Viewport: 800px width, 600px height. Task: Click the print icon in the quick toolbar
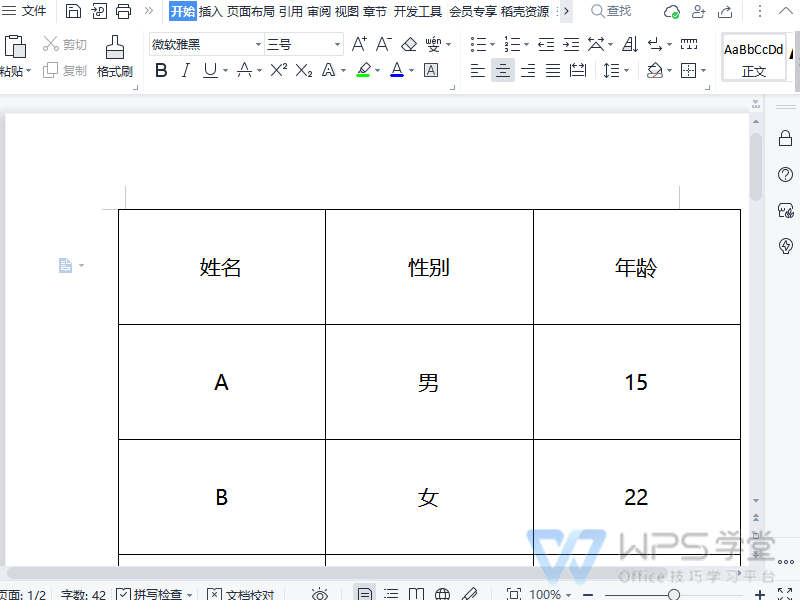[x=124, y=11]
